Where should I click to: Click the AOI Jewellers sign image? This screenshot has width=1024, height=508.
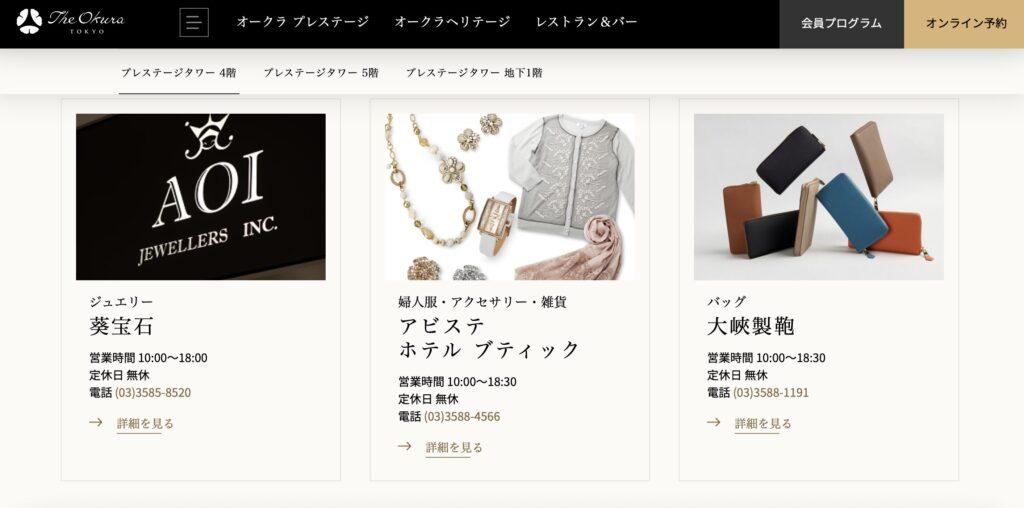200,197
